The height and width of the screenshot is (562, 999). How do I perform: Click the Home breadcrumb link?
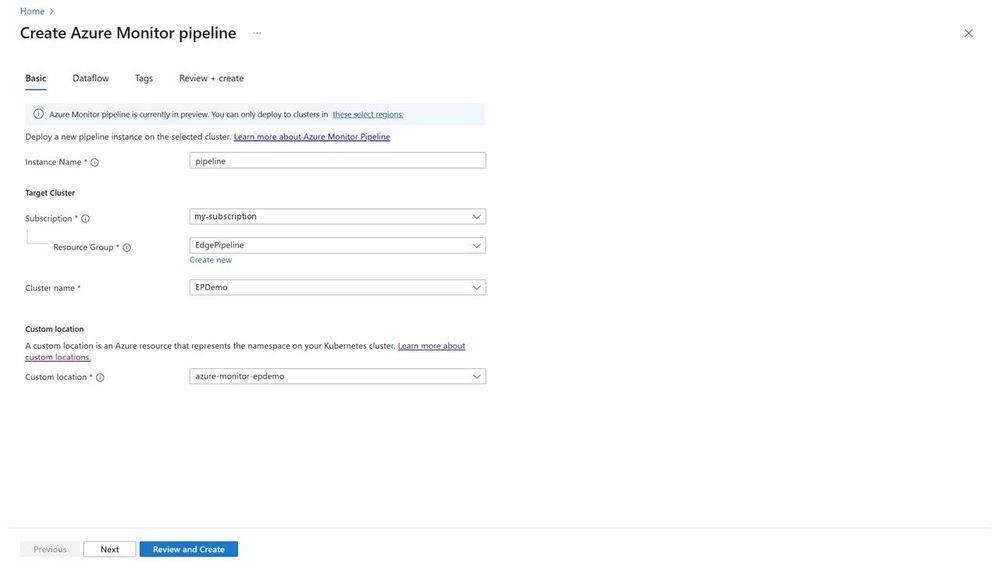click(32, 11)
